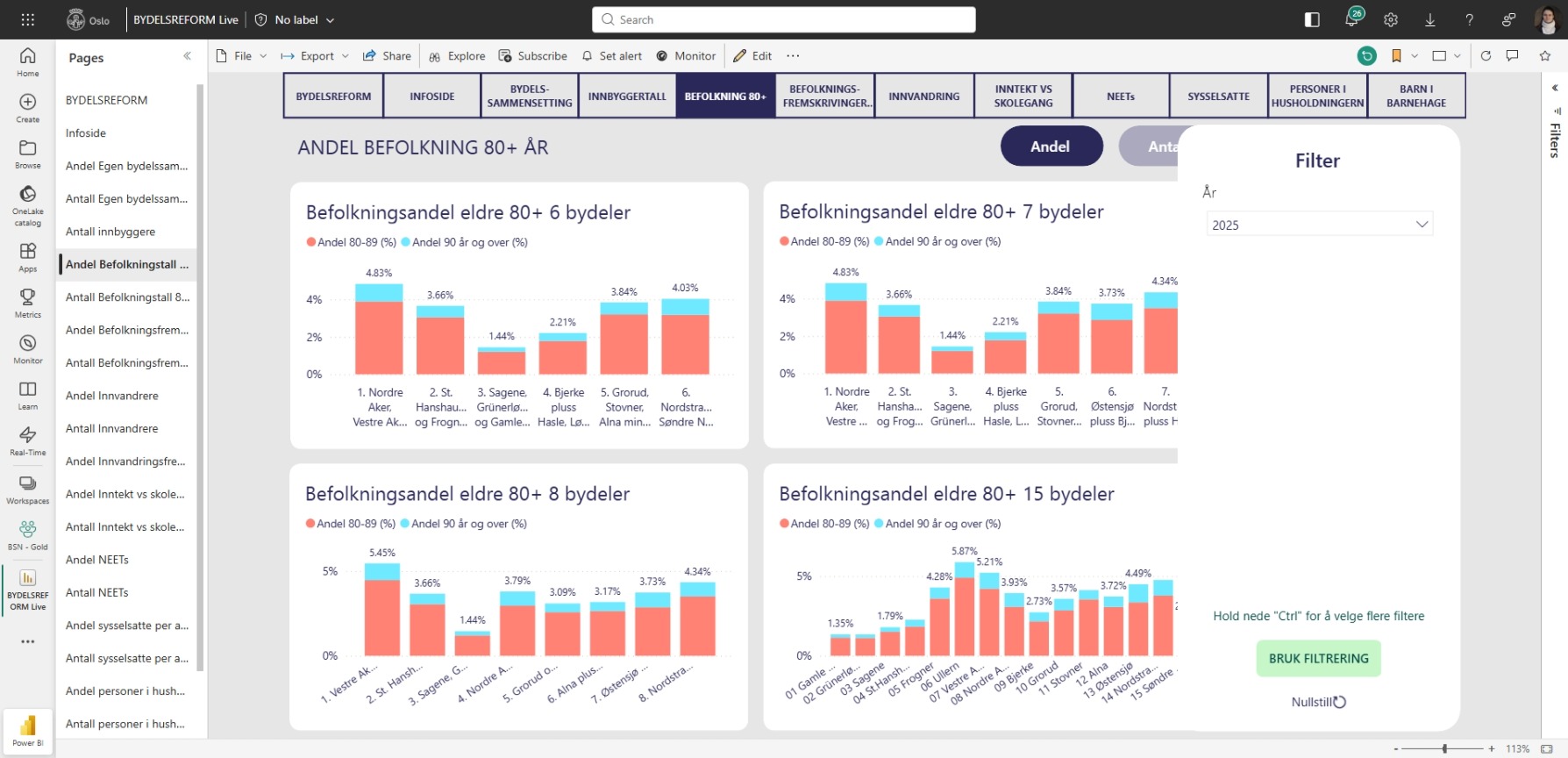Open the Create pane icon

pyautogui.click(x=28, y=108)
